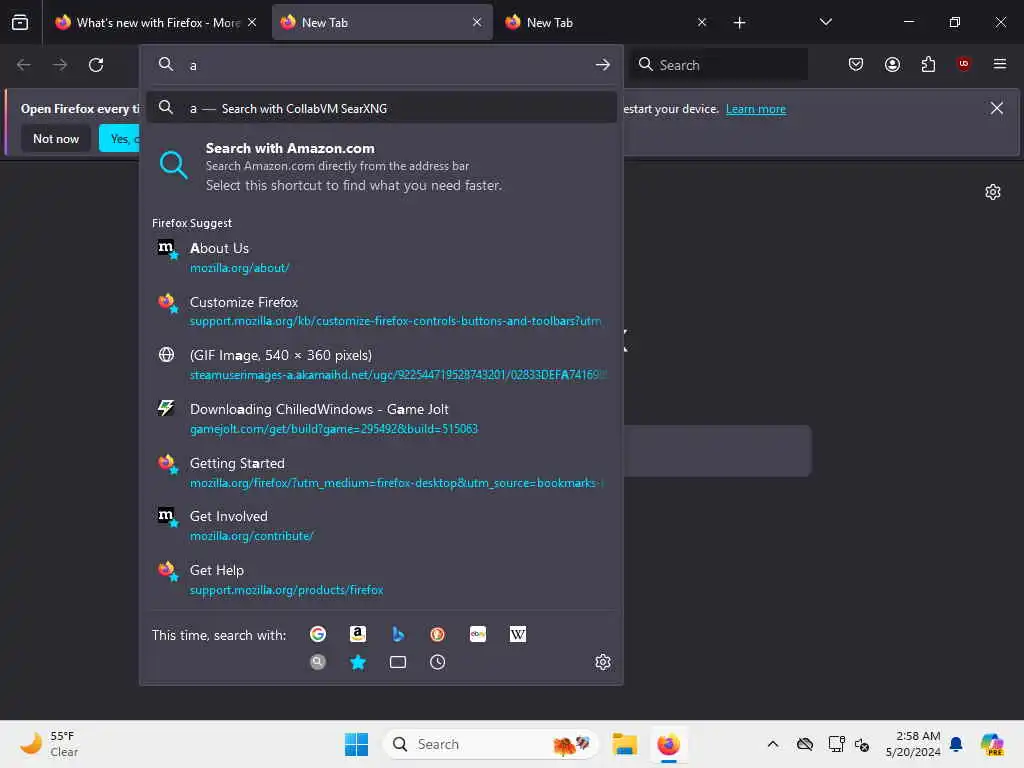Open Downloading ChilledWindows Game Jolt suggestion

(381, 419)
